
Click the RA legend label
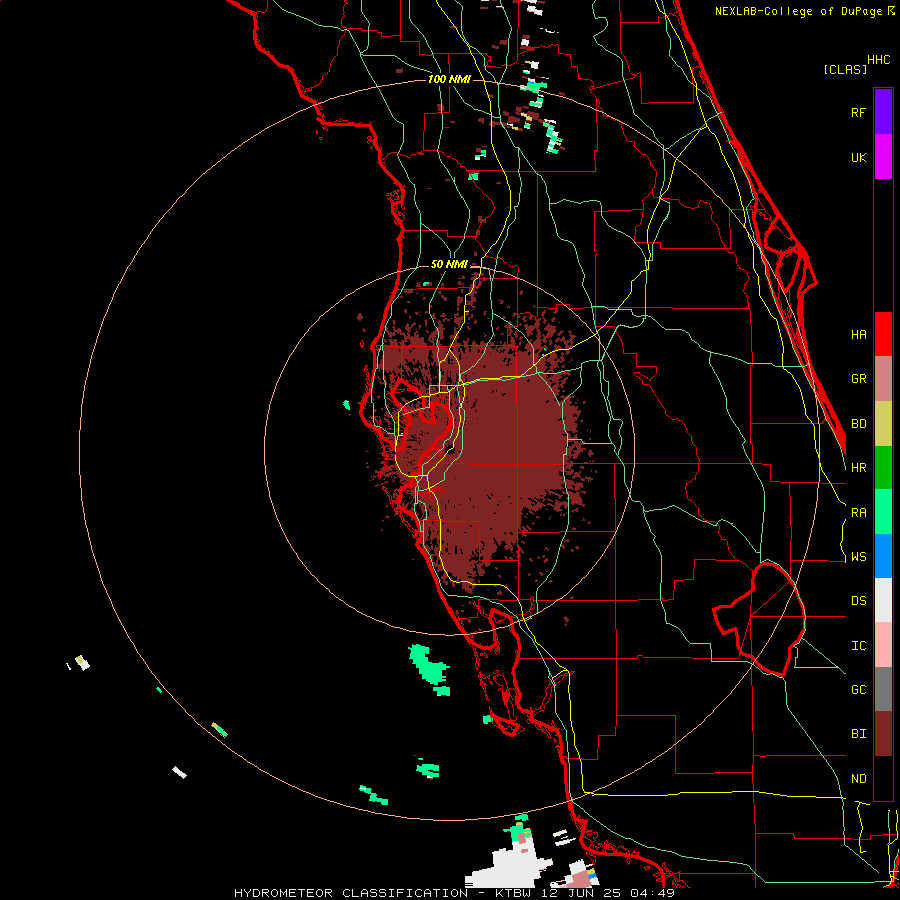click(x=859, y=513)
